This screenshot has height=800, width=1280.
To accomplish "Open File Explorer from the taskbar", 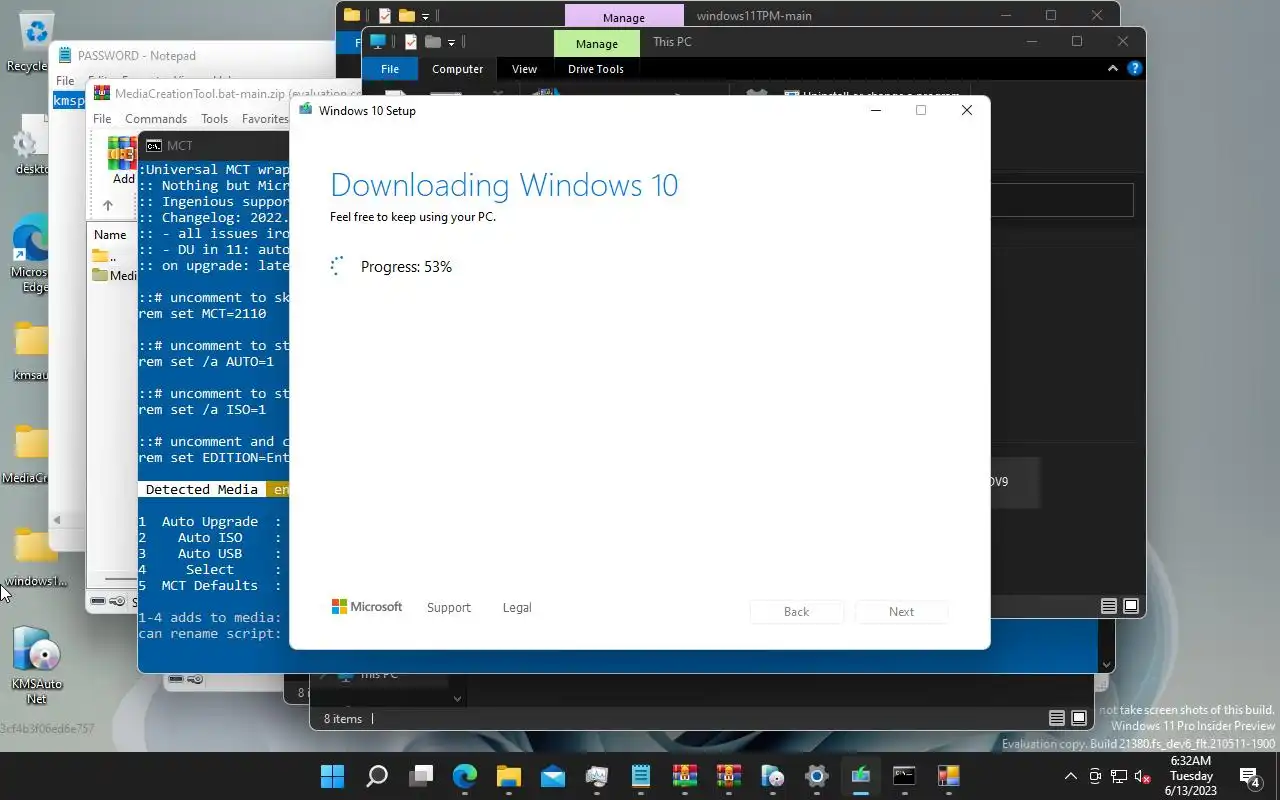I will coord(509,776).
